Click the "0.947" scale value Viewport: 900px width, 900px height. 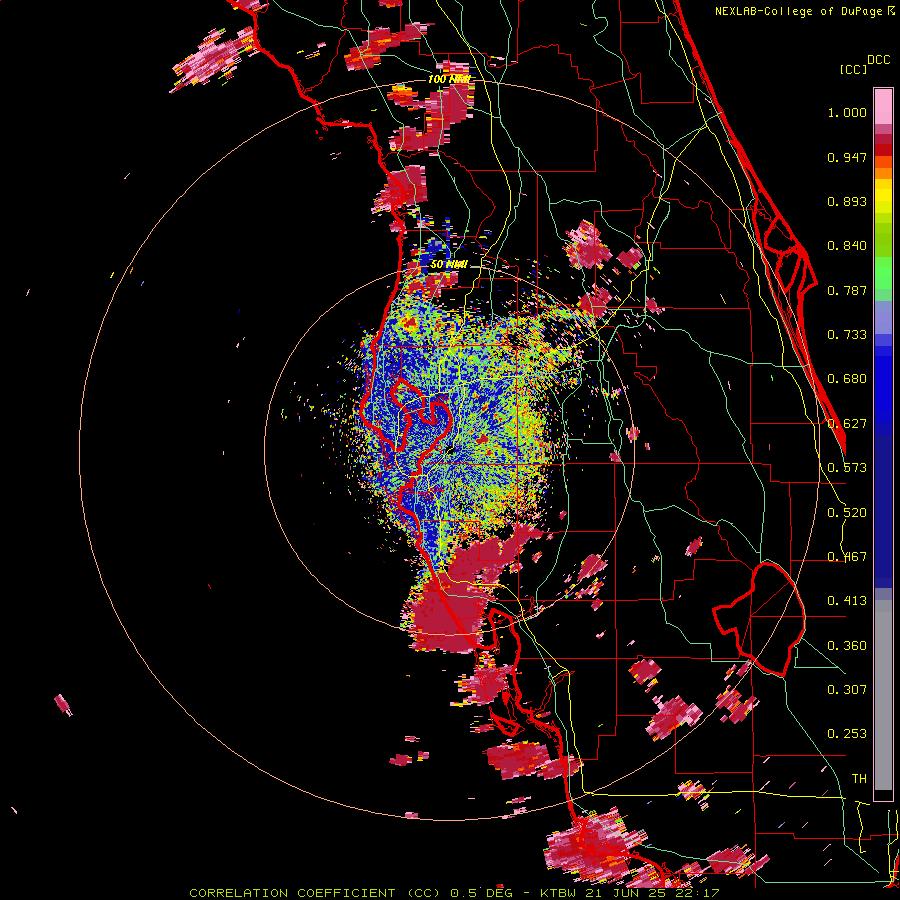pos(847,157)
